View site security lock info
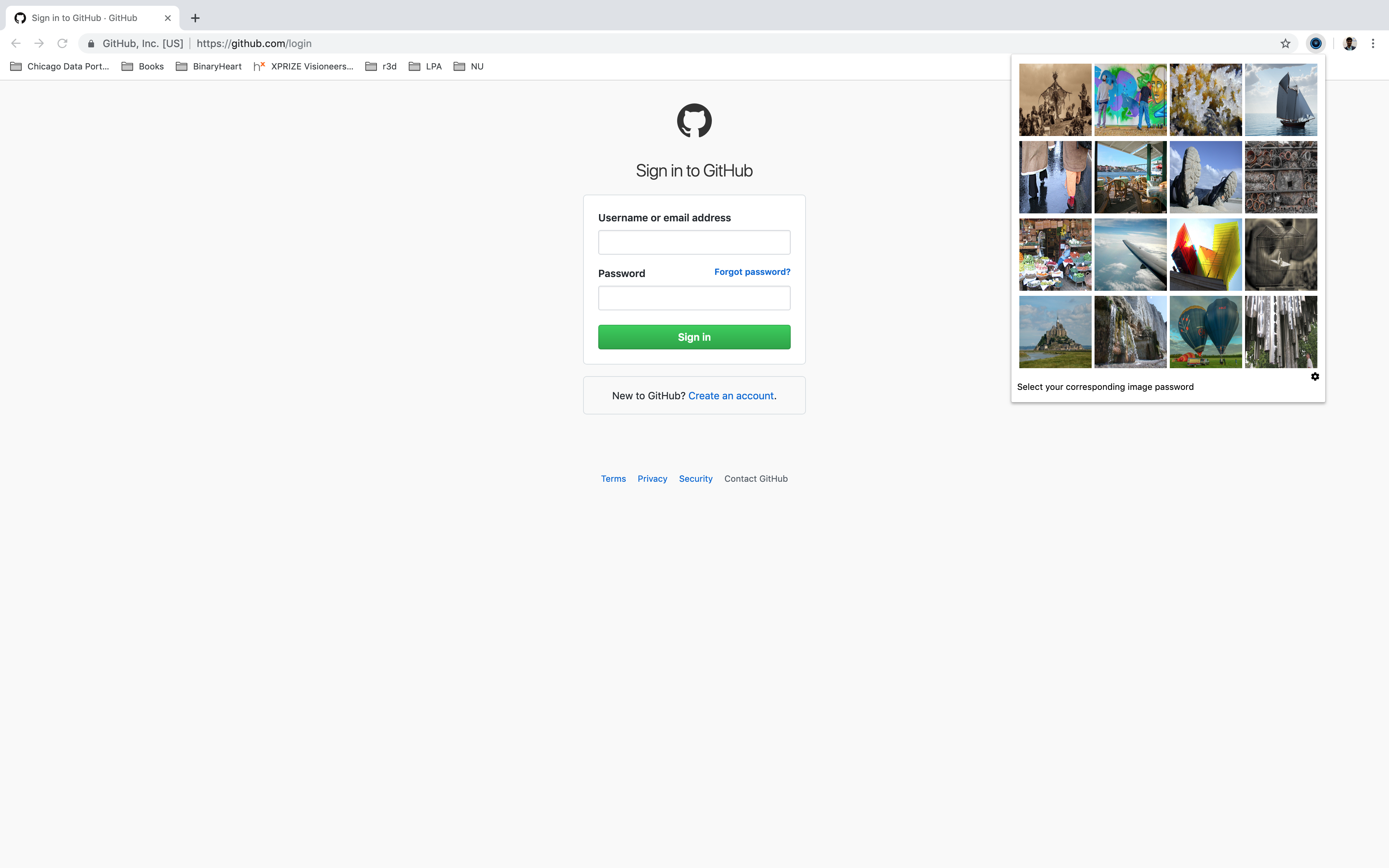 [91, 44]
